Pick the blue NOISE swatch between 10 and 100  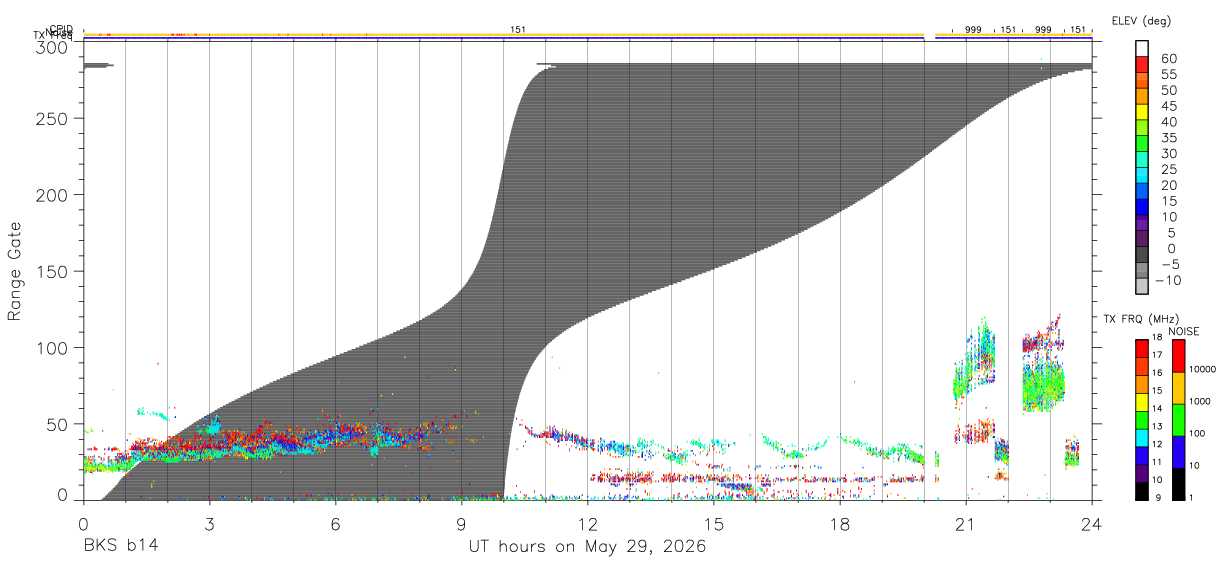(1179, 452)
